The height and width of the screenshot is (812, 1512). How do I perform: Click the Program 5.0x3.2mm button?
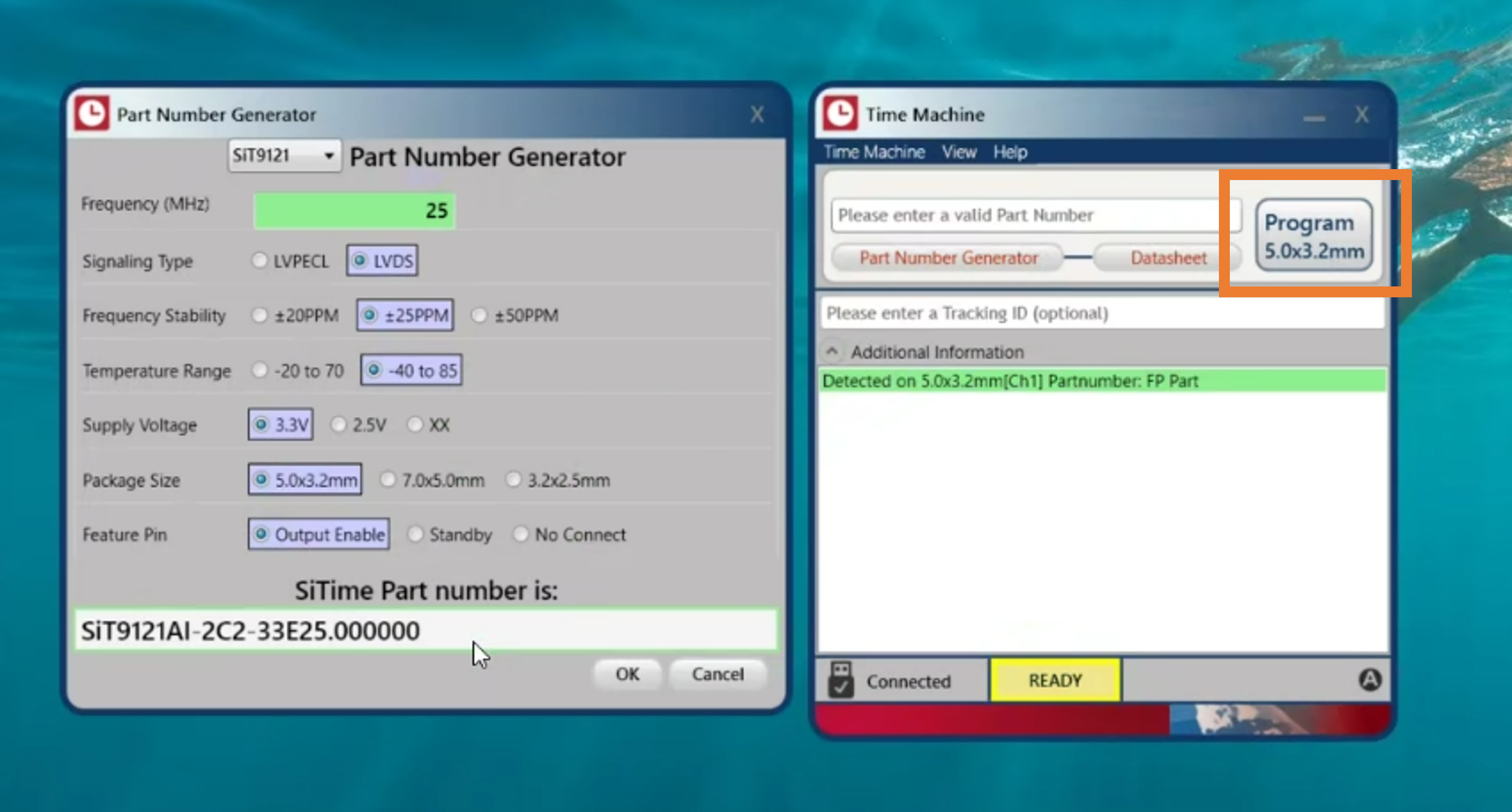coord(1314,236)
